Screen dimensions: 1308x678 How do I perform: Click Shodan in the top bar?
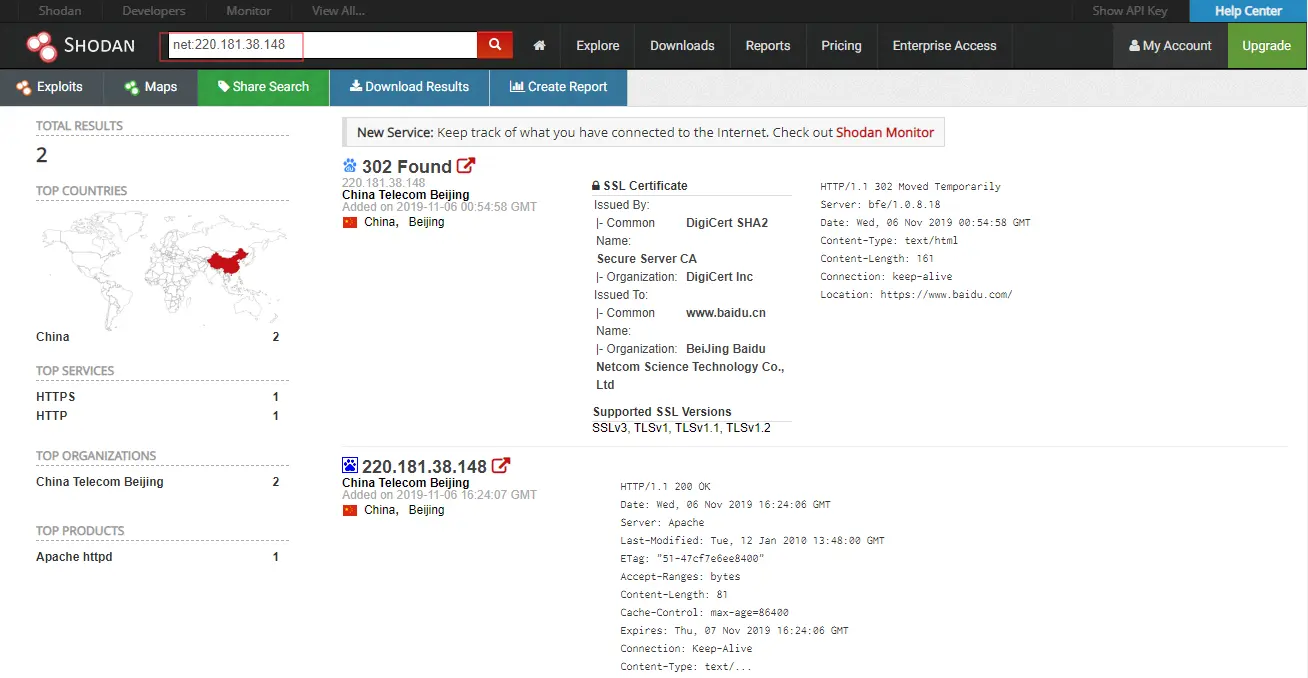(x=60, y=11)
